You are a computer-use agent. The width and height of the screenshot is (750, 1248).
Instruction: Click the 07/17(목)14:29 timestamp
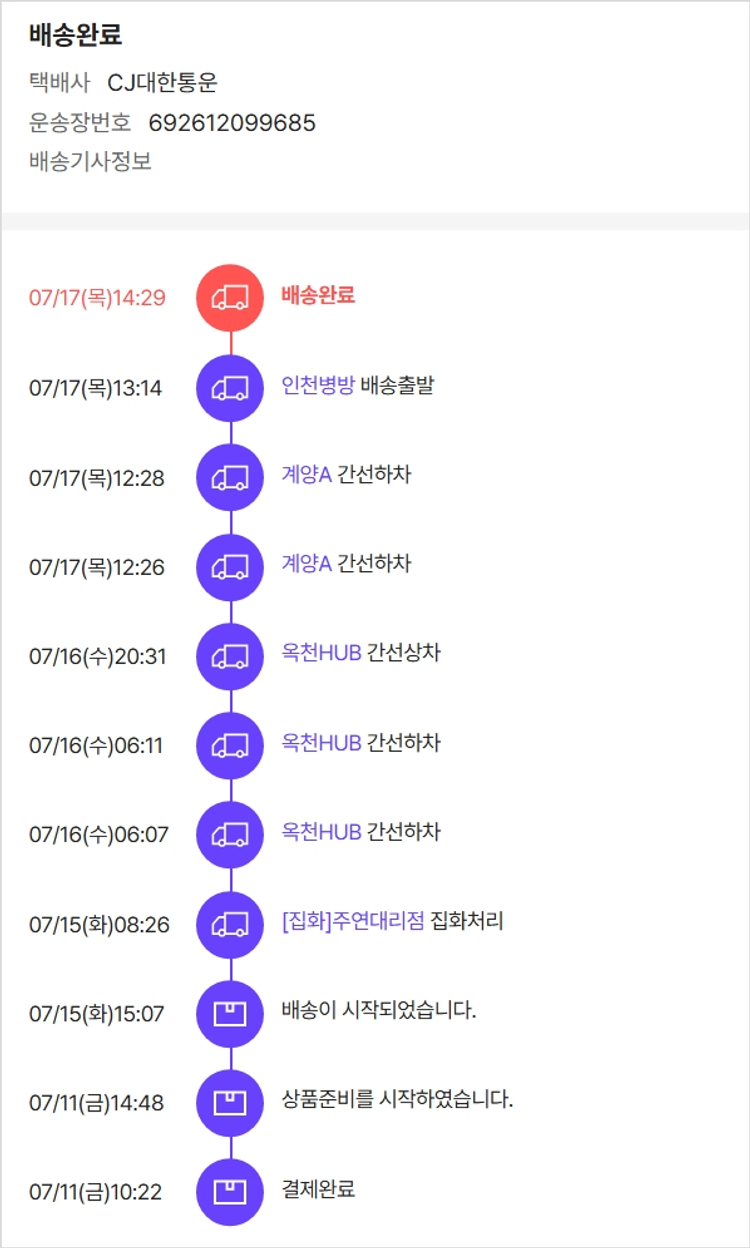[x=97, y=298]
